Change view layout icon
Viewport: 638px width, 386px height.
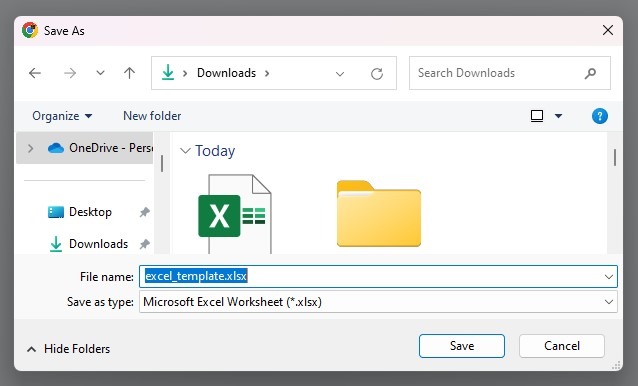[x=537, y=116]
